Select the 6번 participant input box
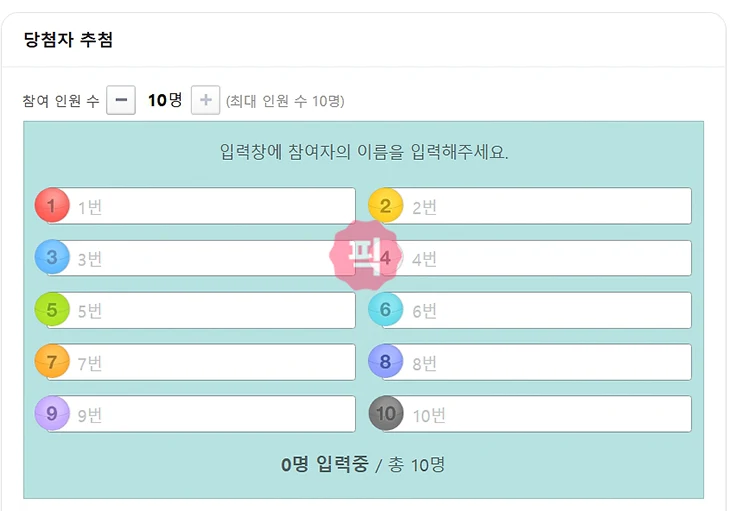730x511 pixels. tap(545, 311)
